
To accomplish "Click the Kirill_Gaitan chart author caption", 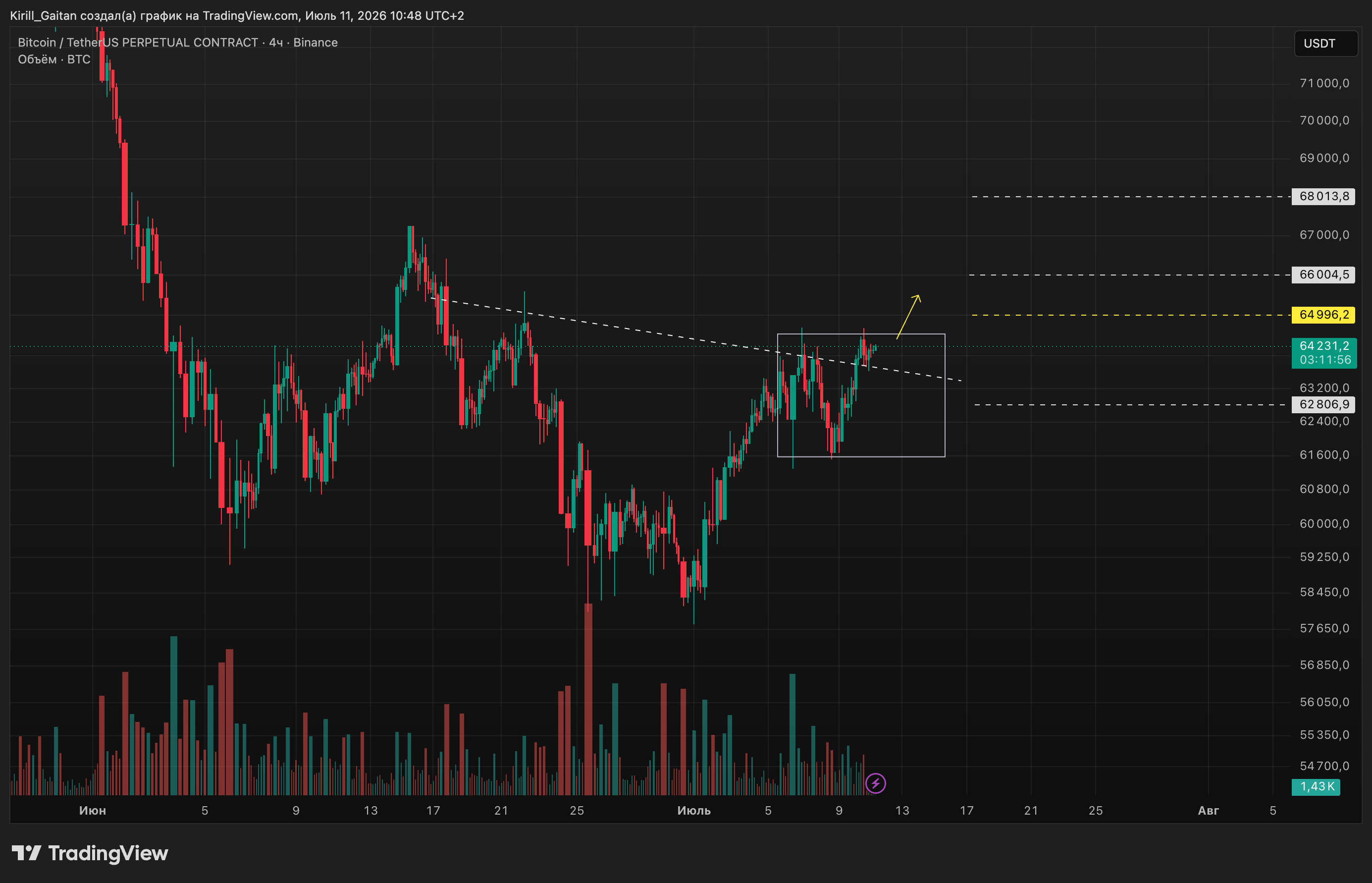I will [237, 15].
